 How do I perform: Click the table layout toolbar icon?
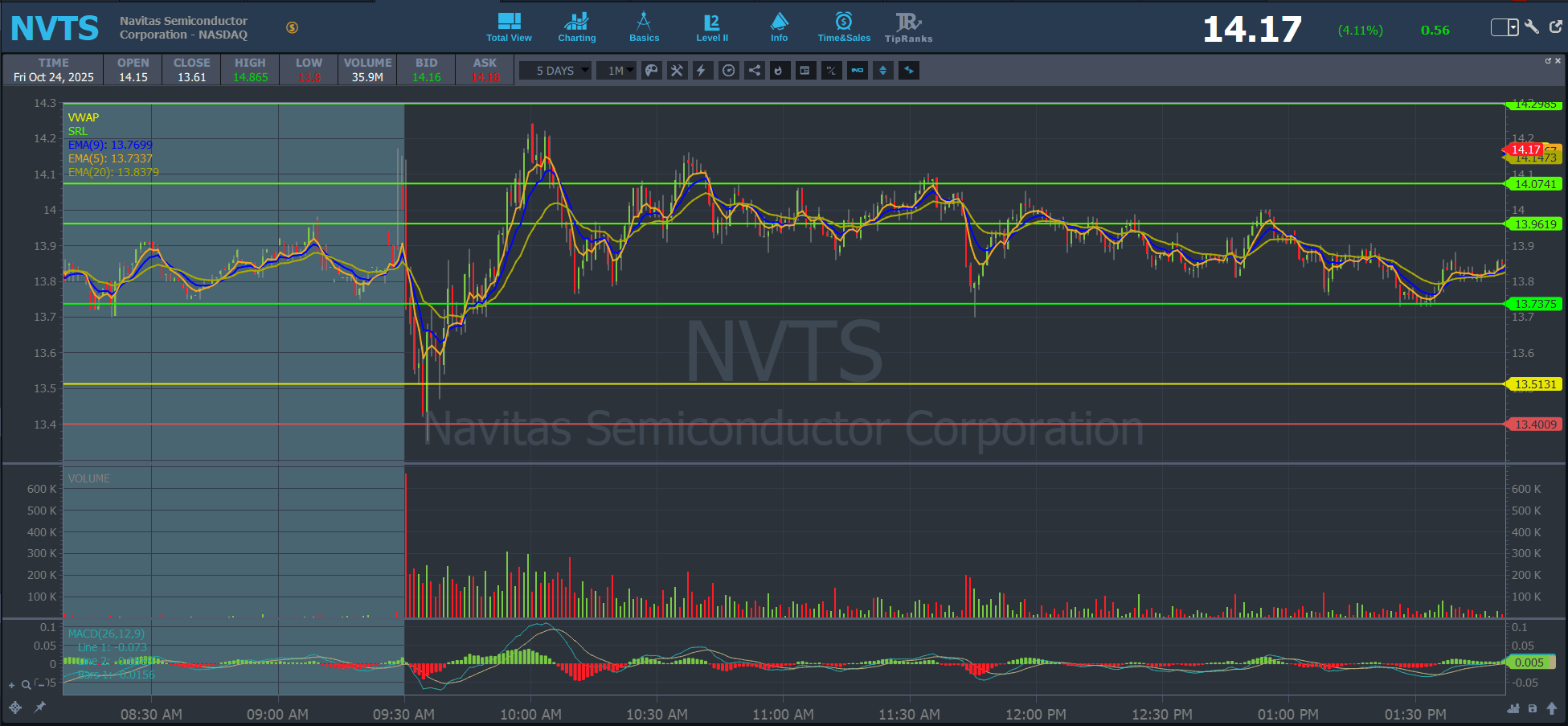pos(804,71)
